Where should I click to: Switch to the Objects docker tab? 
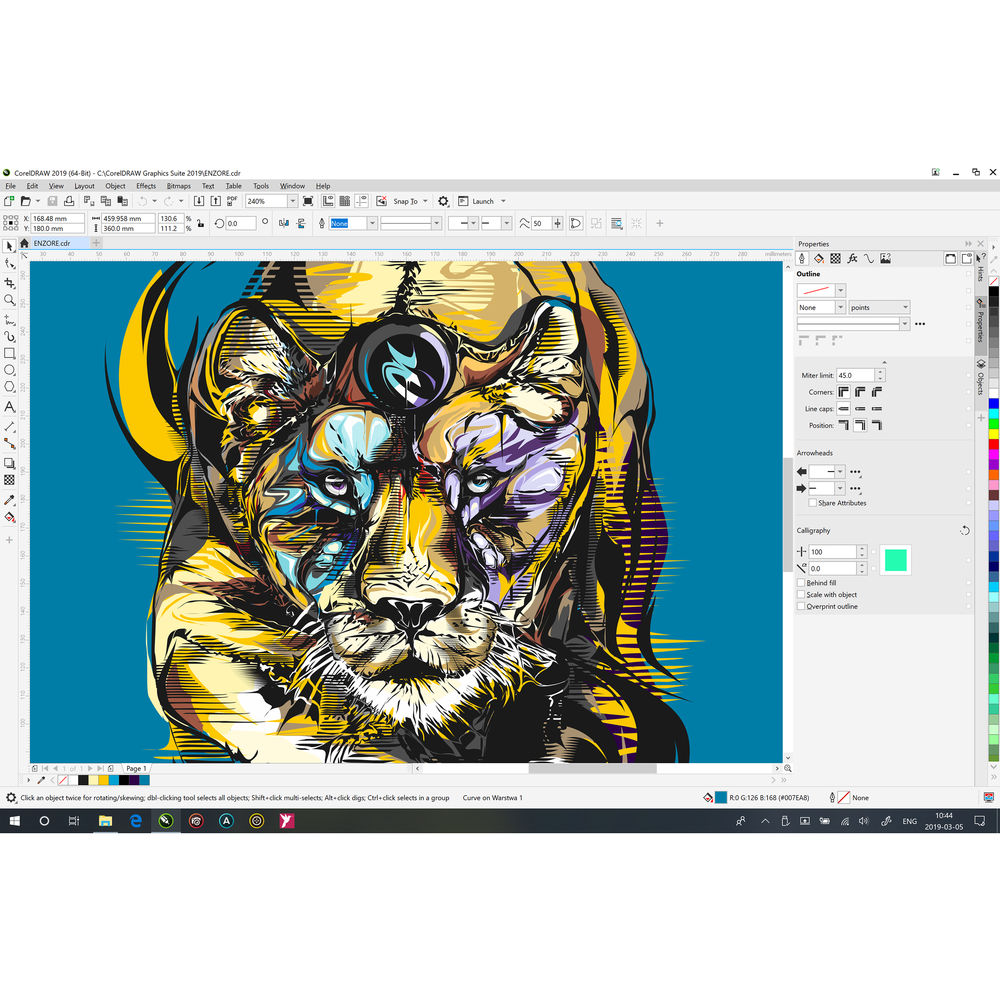coord(981,377)
